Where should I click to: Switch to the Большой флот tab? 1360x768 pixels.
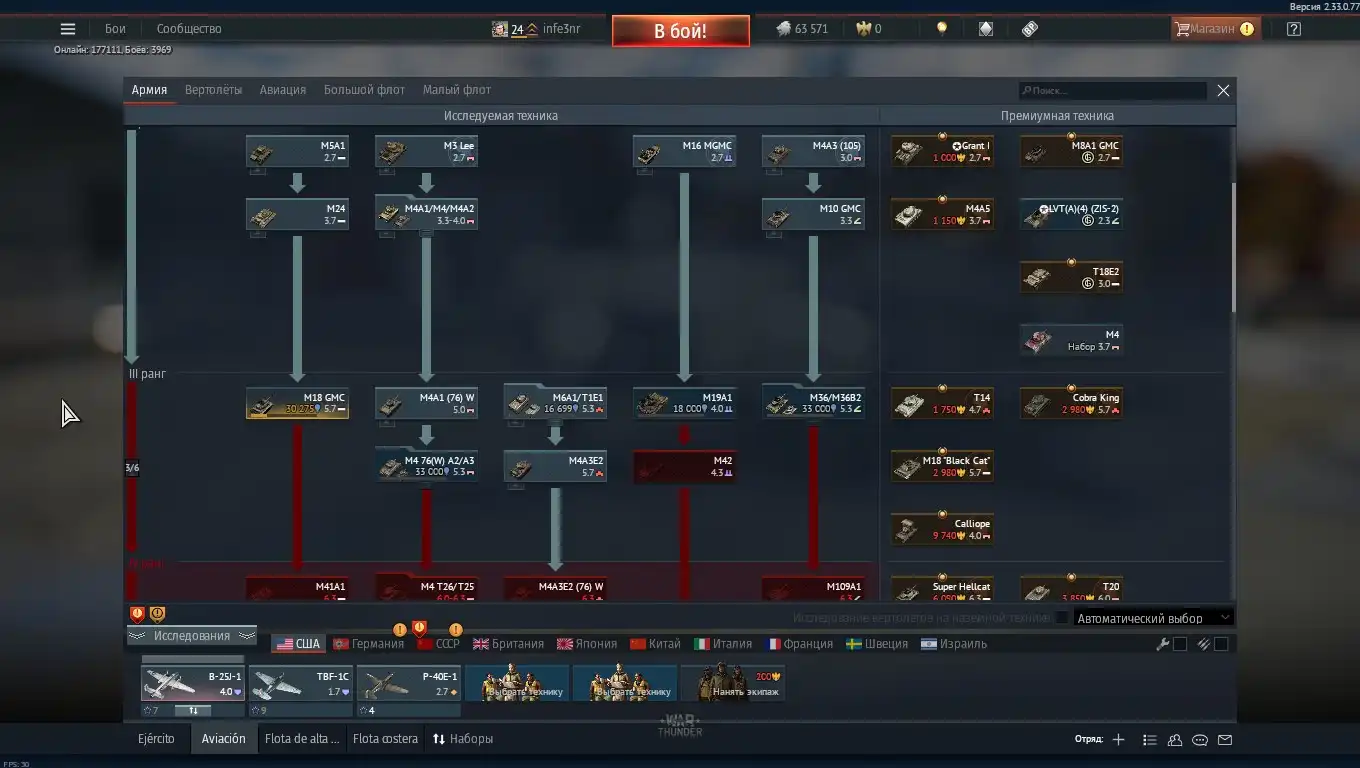pos(364,90)
